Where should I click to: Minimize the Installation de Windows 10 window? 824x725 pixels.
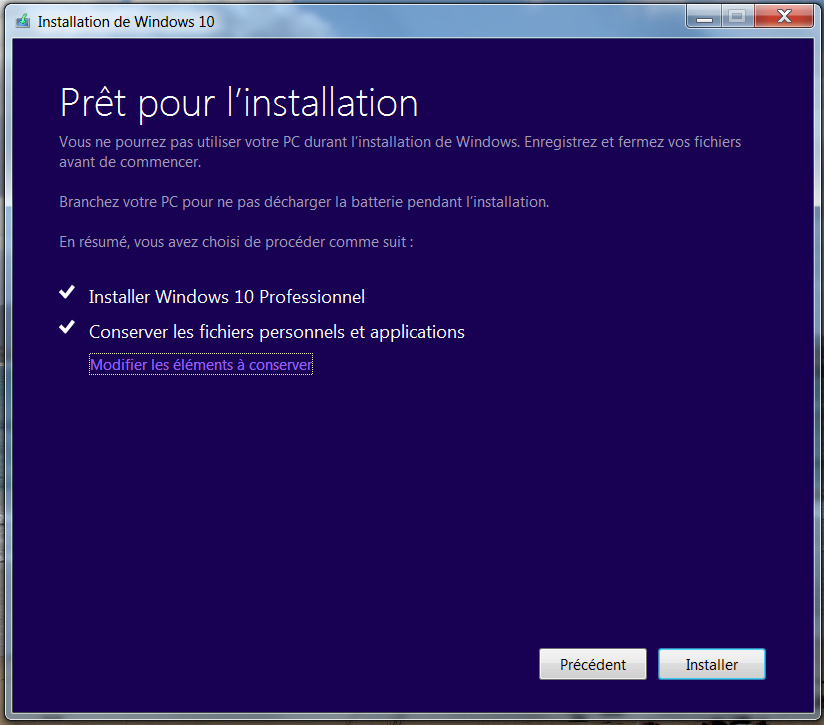tap(704, 17)
